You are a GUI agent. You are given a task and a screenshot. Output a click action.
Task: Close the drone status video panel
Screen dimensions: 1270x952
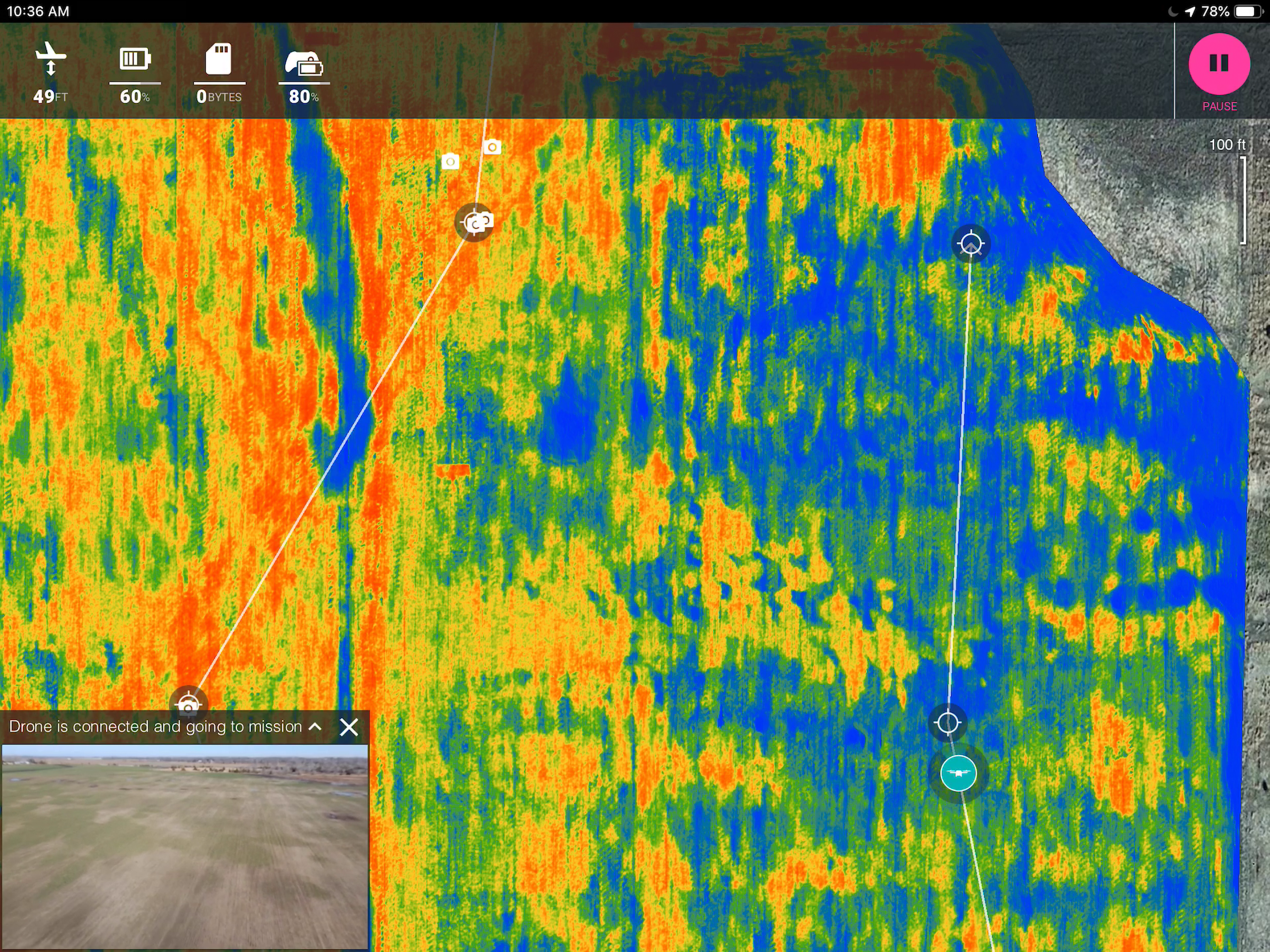coord(349,727)
